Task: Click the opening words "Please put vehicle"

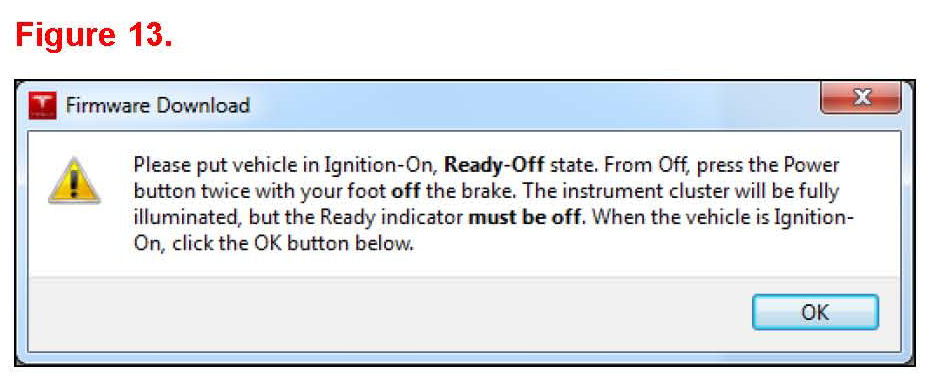Action: (x=202, y=165)
